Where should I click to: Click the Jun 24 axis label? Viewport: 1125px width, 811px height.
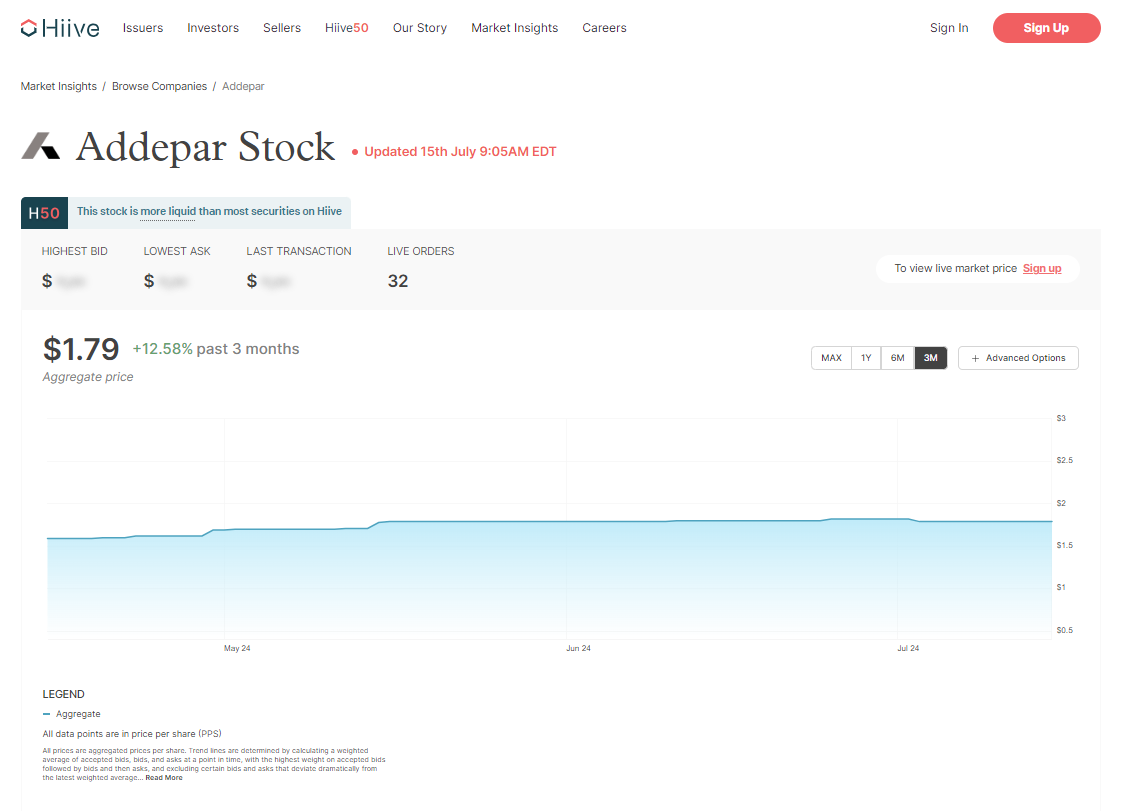pos(578,648)
